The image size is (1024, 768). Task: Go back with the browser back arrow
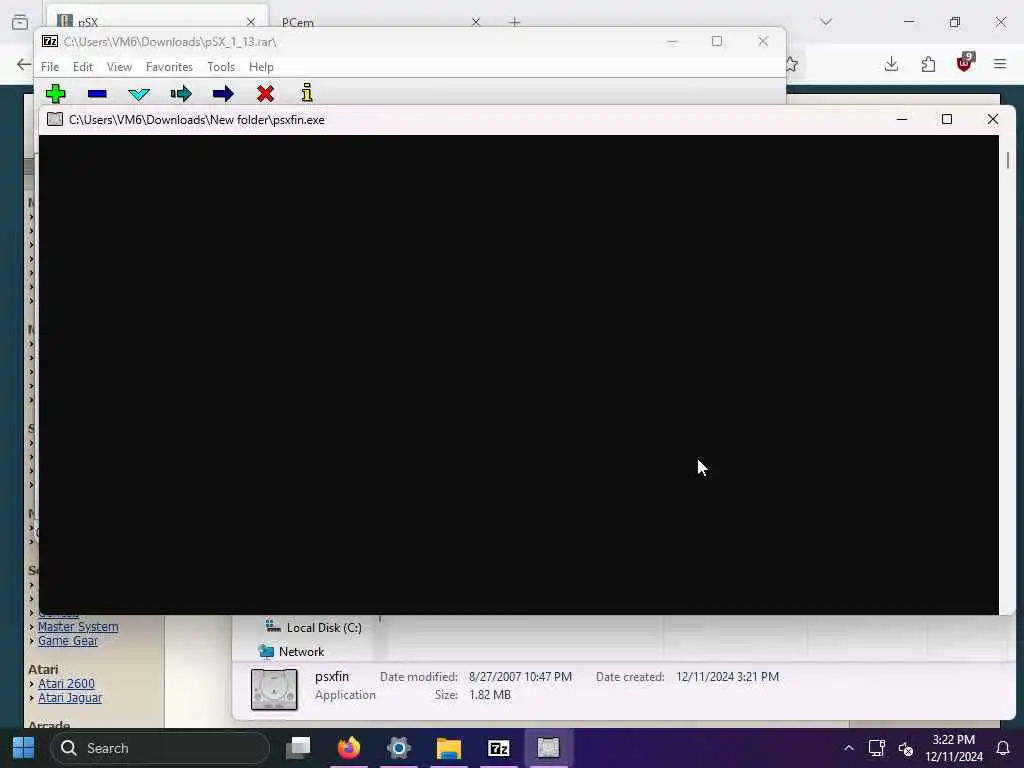pyautogui.click(x=24, y=64)
